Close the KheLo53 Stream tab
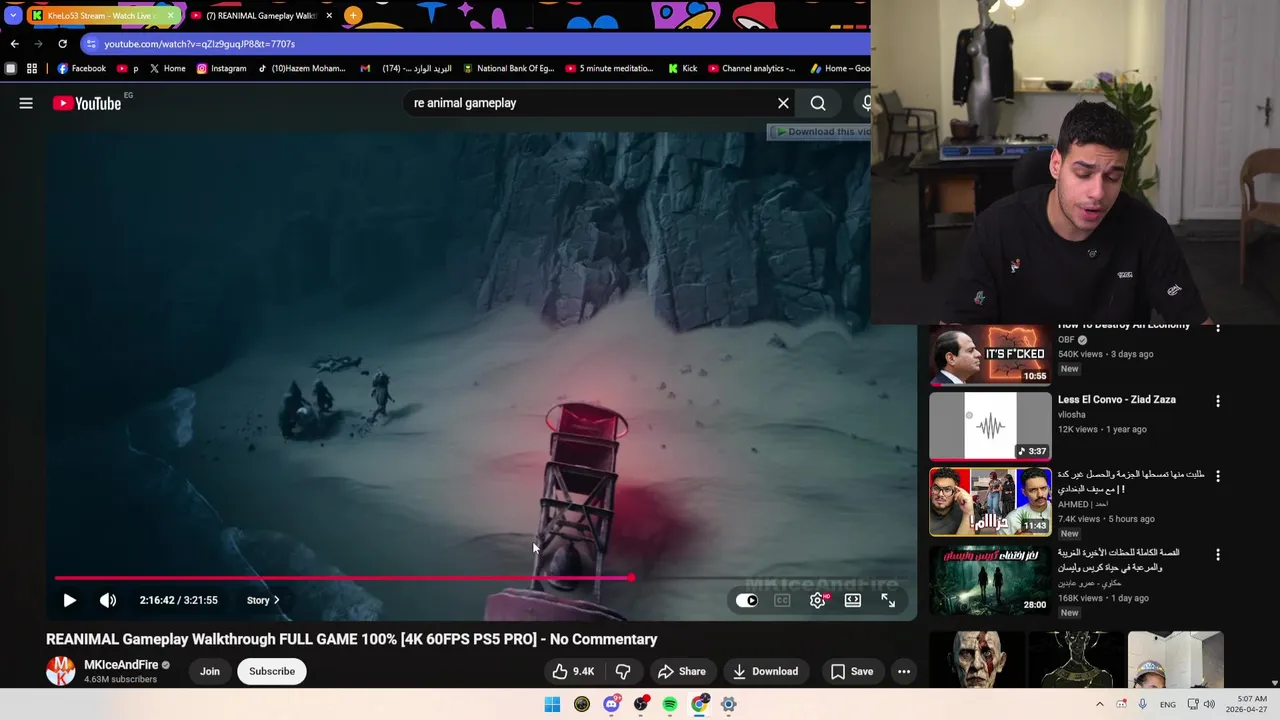This screenshot has width=1280, height=720. 170,15
